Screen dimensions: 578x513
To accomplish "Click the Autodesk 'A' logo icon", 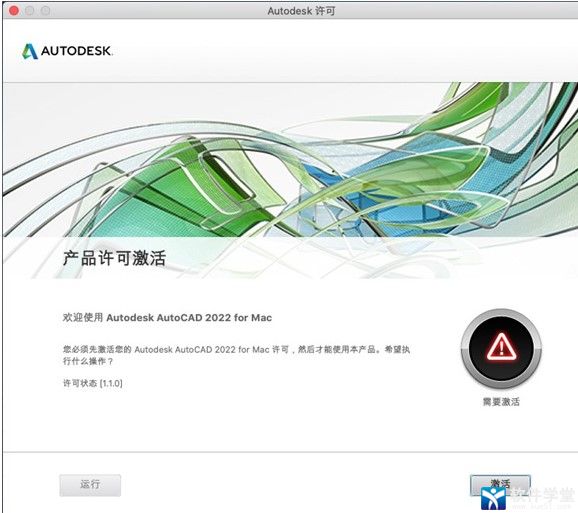I will tap(30, 51).
